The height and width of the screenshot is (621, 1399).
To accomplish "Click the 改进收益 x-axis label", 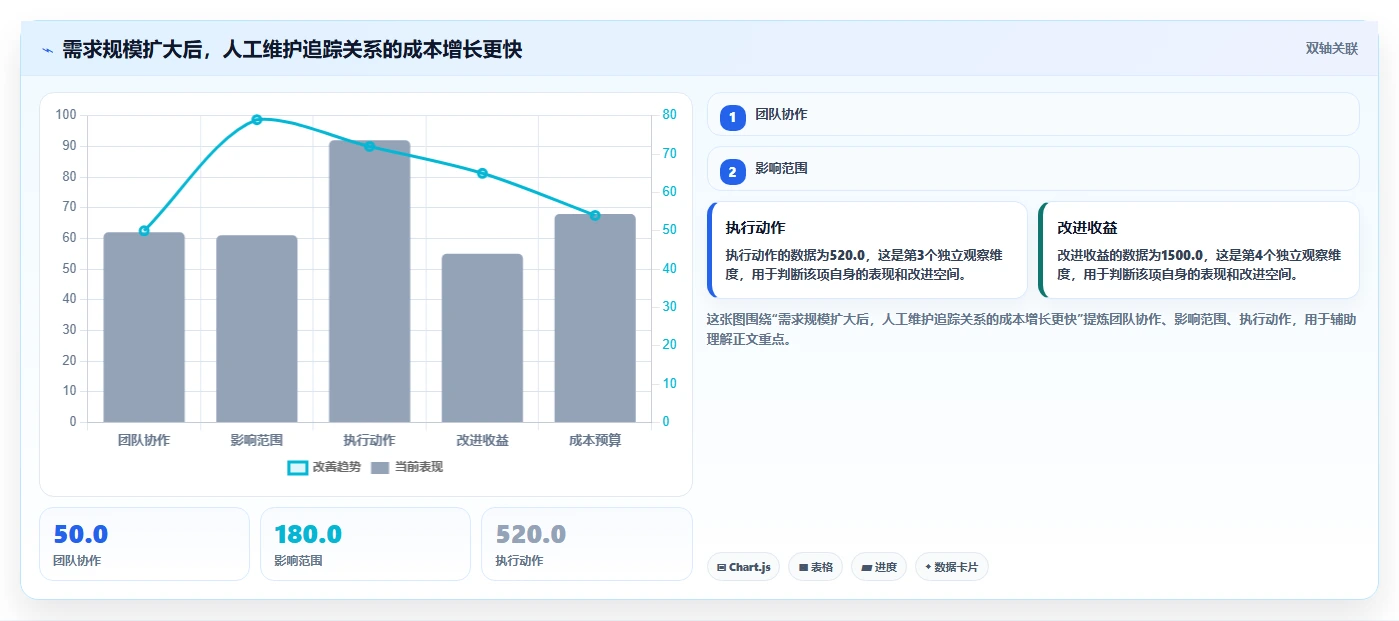I will pos(482,440).
